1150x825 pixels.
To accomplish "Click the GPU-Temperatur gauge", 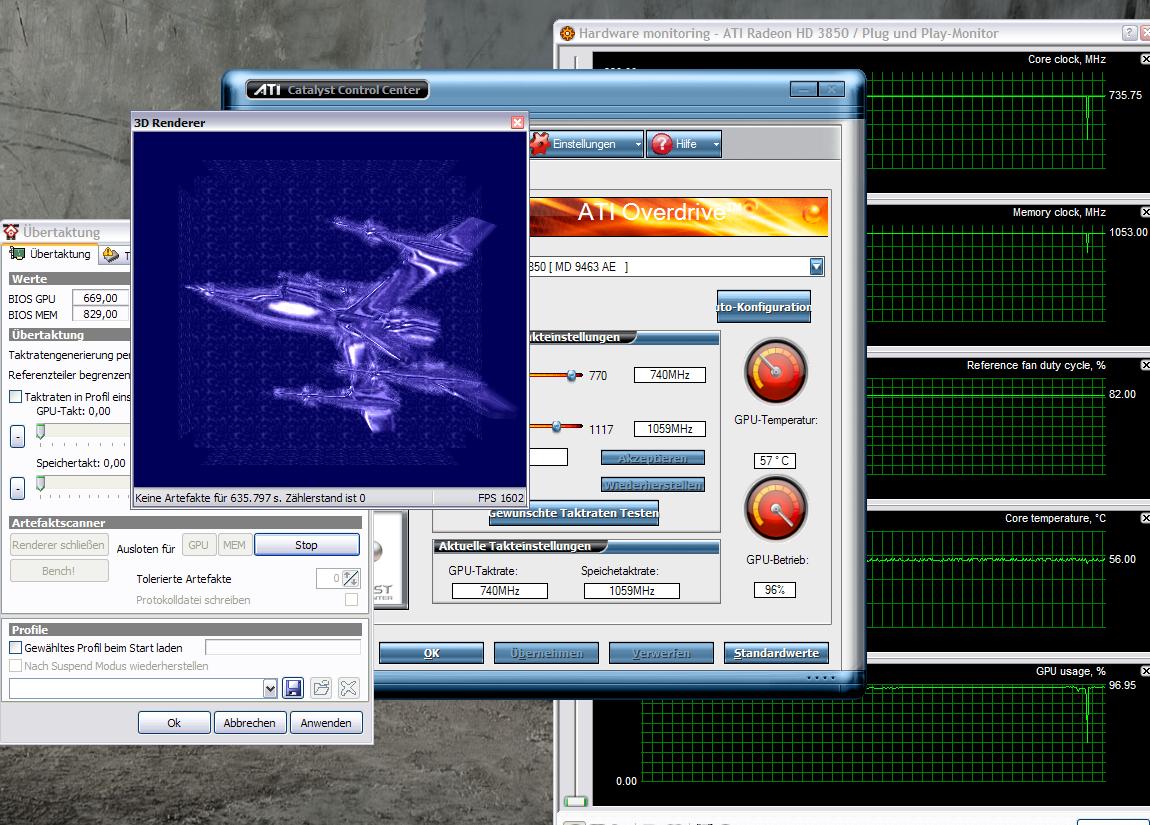I will pos(776,371).
